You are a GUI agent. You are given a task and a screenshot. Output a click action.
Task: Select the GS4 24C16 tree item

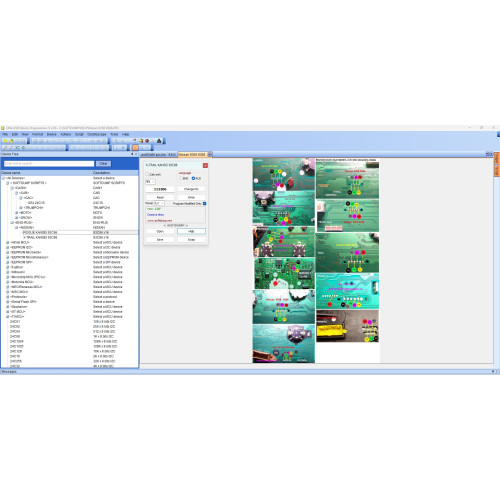(x=36, y=203)
